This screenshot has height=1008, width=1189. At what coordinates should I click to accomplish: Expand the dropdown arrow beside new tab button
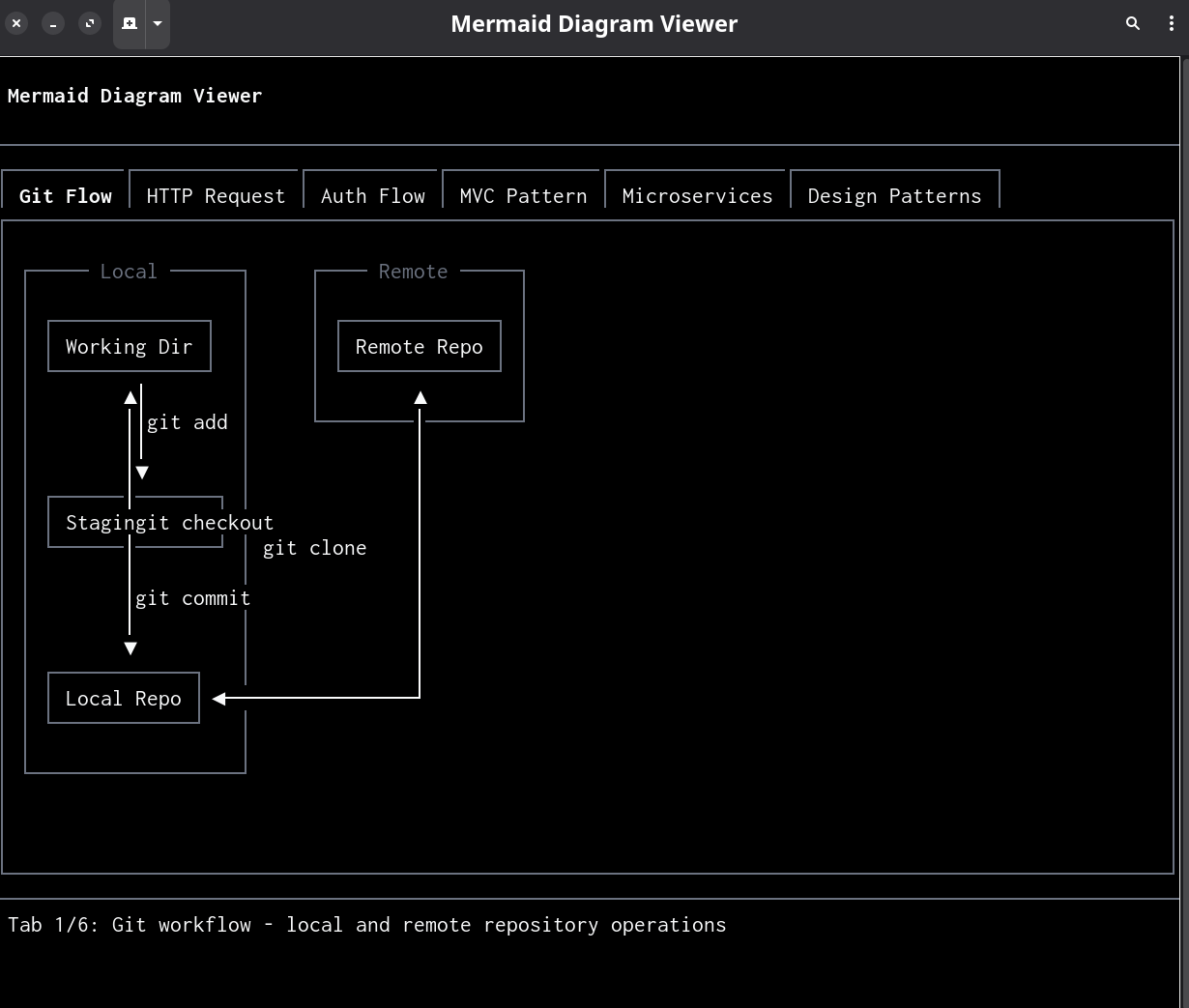tap(158, 23)
